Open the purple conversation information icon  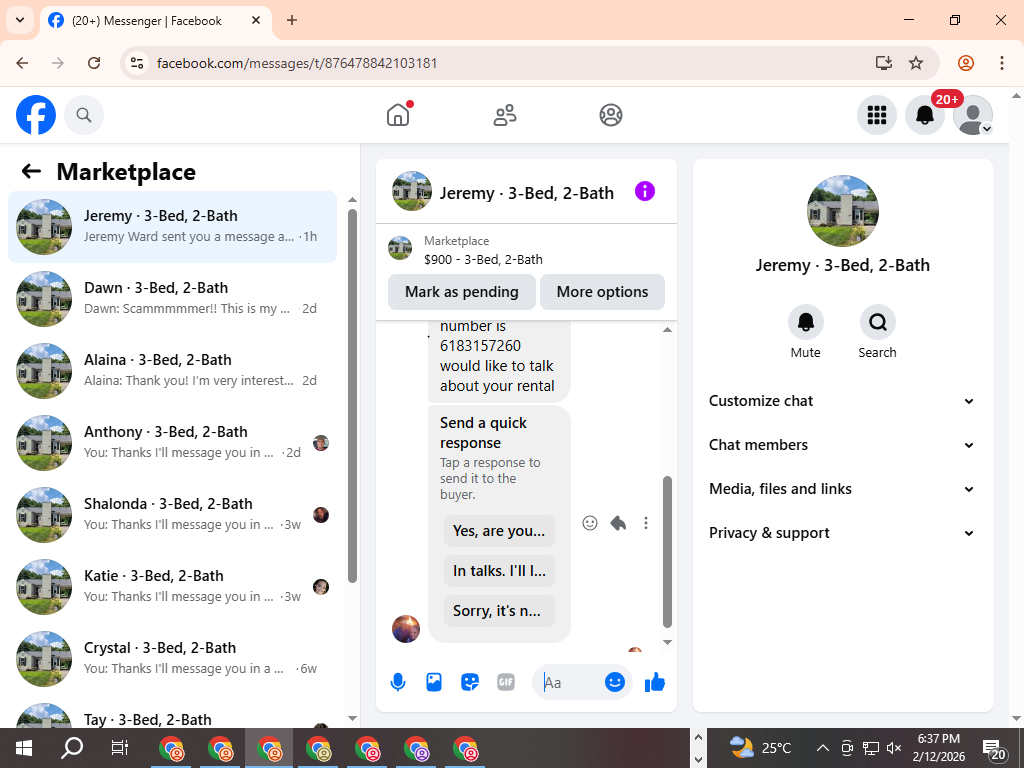click(x=645, y=191)
